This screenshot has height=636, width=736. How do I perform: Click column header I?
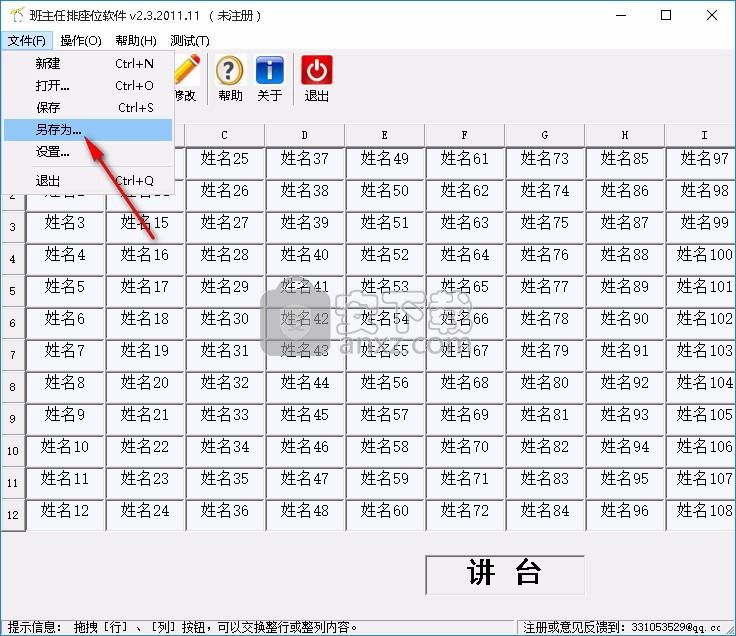pyautogui.click(x=701, y=135)
